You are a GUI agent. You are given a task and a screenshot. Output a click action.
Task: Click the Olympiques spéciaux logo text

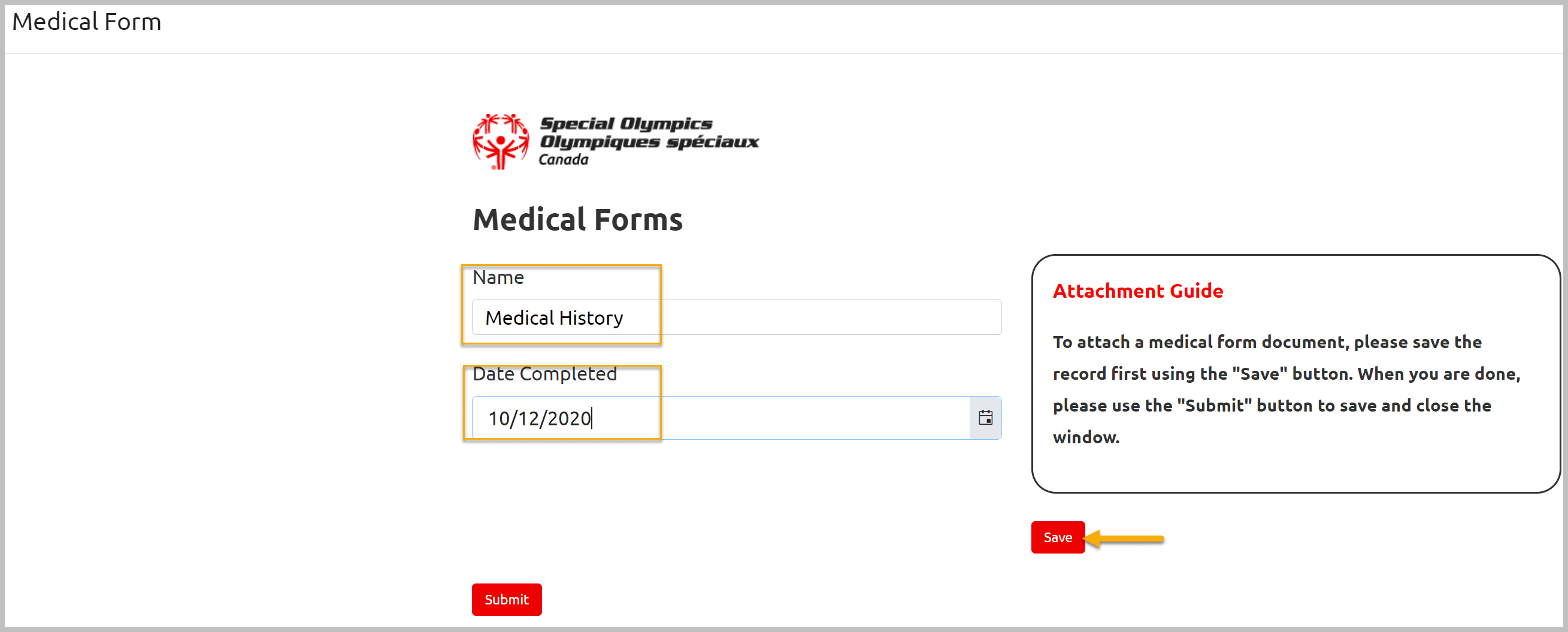(x=649, y=142)
